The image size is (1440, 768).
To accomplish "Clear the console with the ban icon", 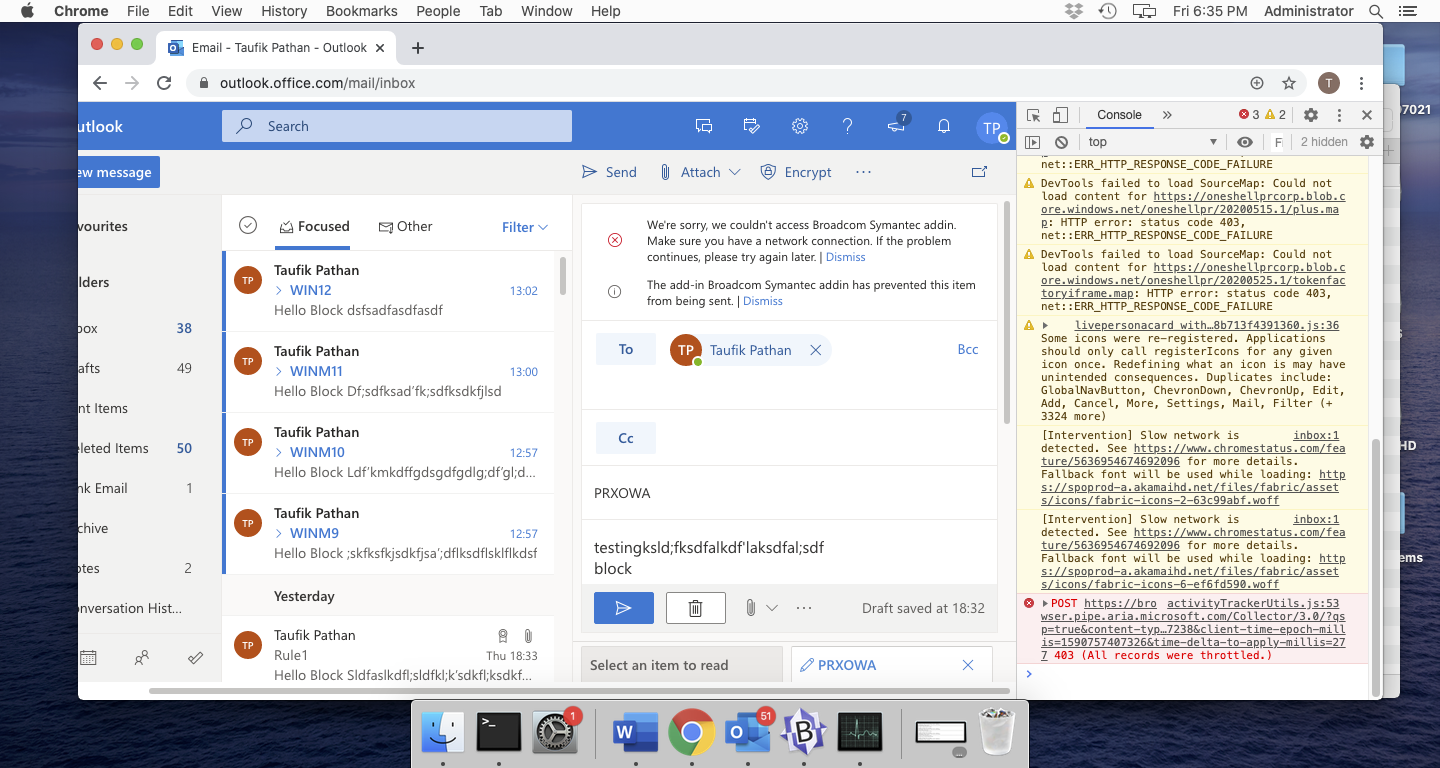I will coord(1061,141).
